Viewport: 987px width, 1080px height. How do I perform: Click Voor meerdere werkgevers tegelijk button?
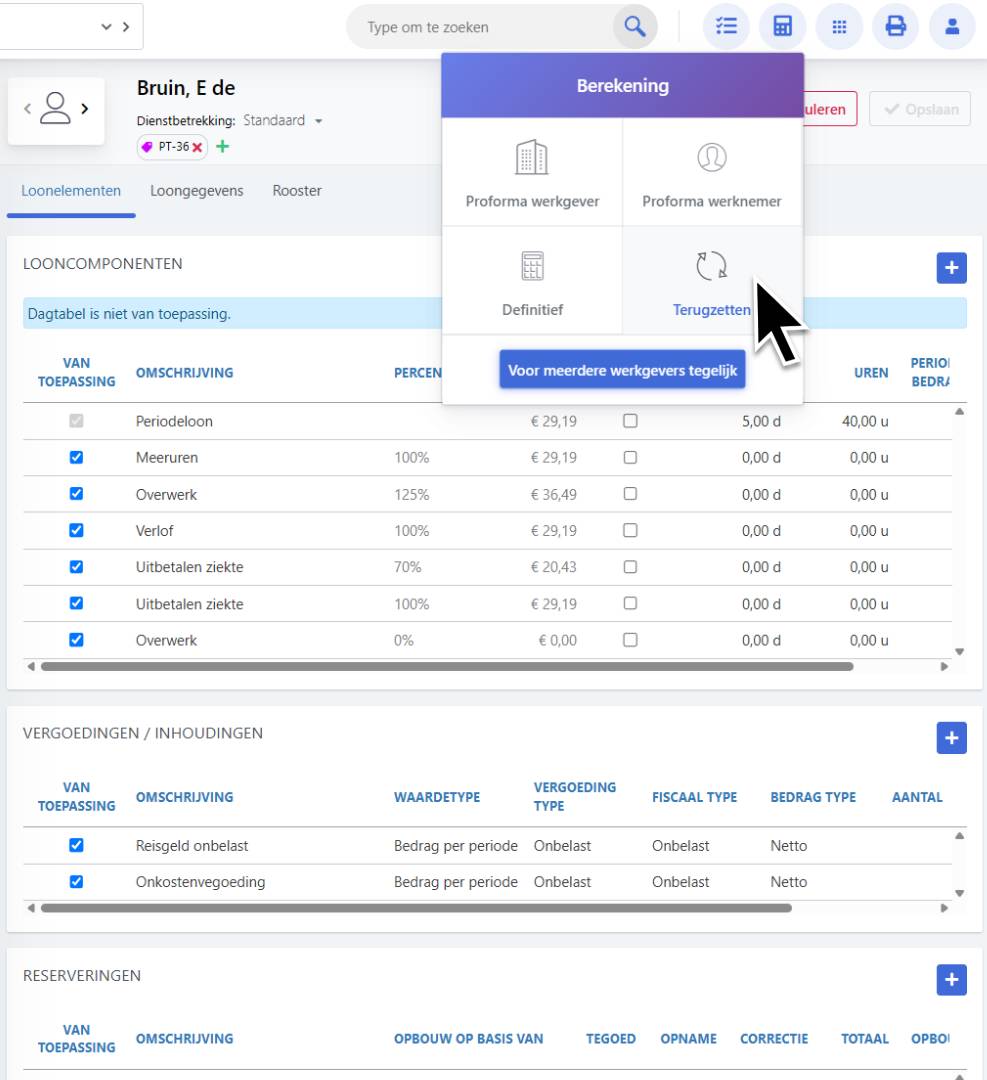point(622,371)
